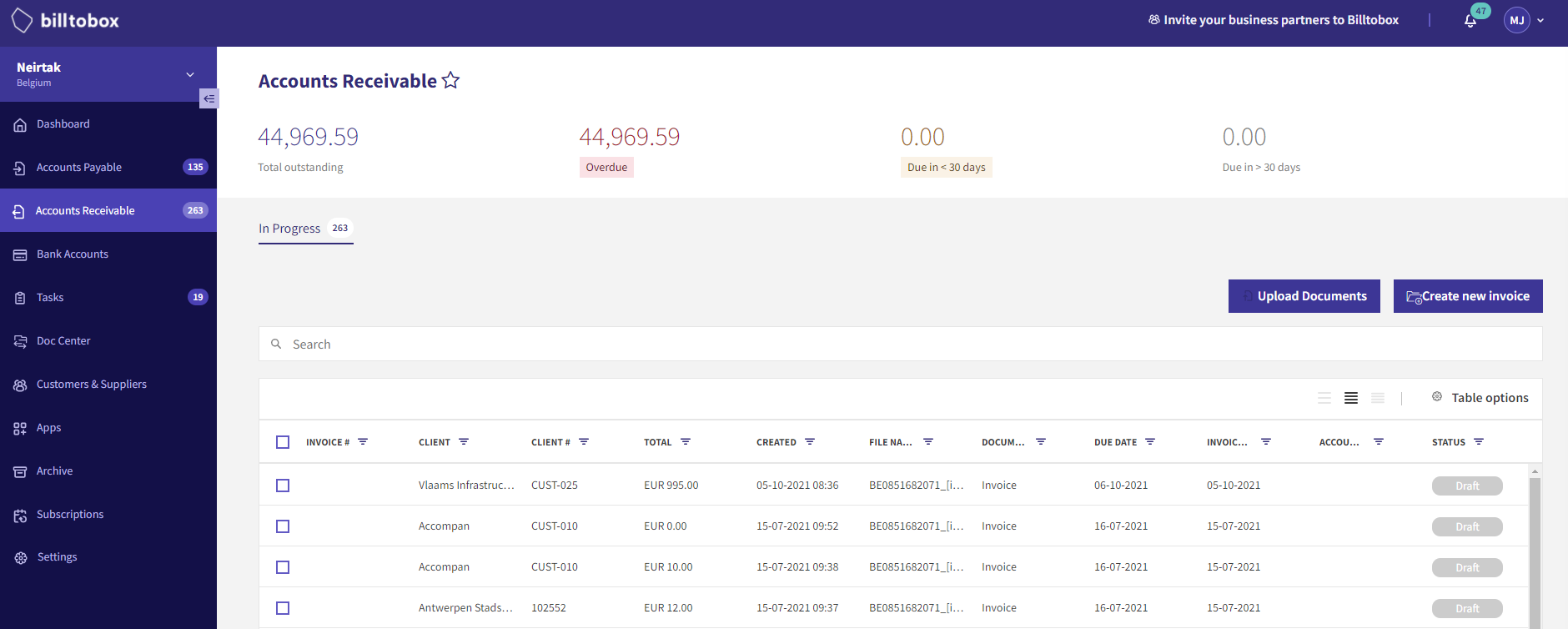Viewport: 1568px width, 629px height.
Task: Click CUST-025 client number cell
Action: tap(555, 486)
